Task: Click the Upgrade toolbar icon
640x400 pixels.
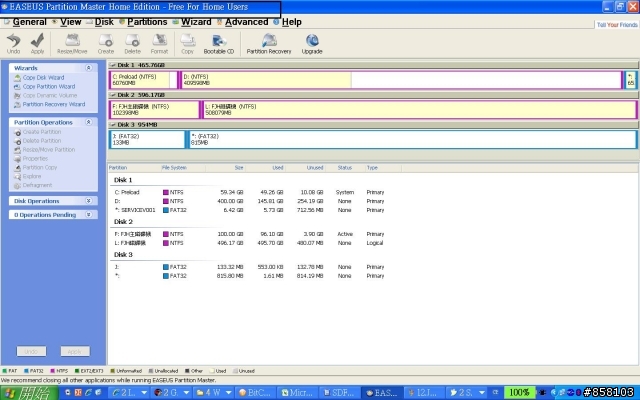Action: [x=312, y=44]
